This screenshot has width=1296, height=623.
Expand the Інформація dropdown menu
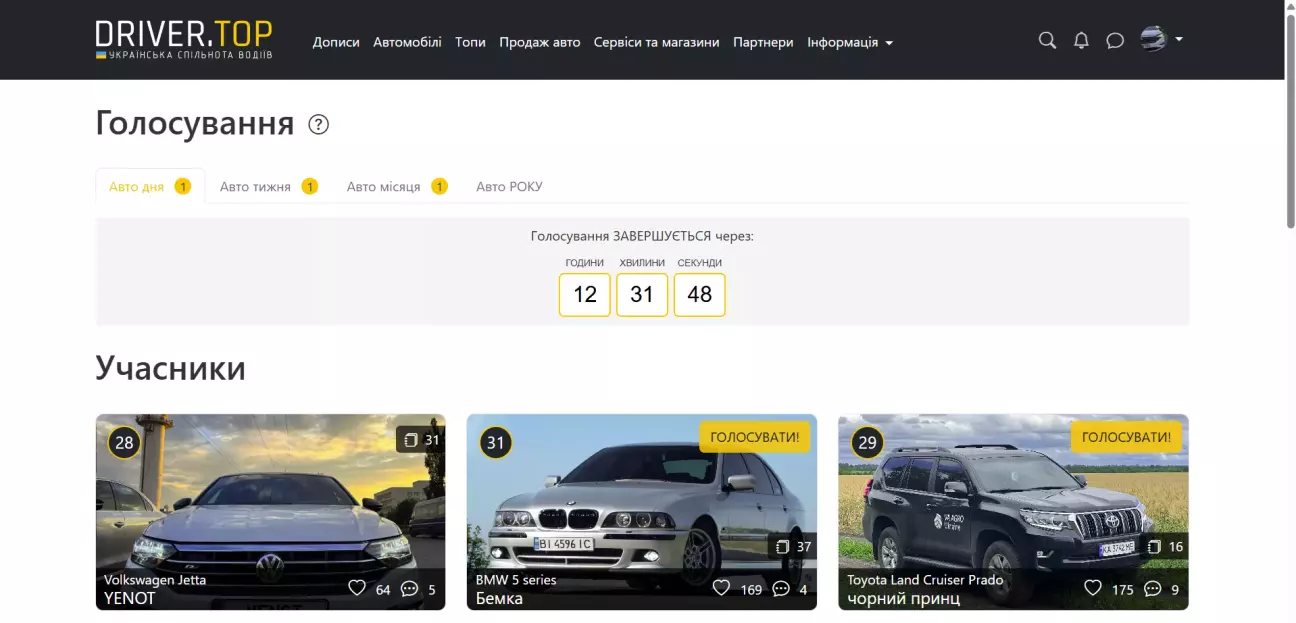[x=850, y=42]
